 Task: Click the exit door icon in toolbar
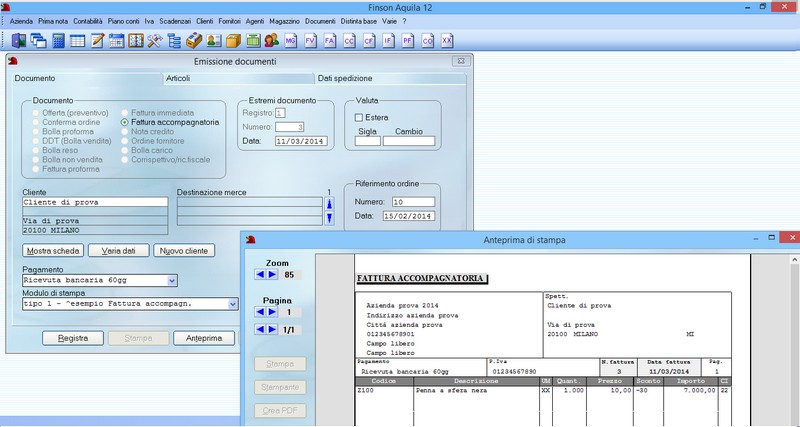19,41
